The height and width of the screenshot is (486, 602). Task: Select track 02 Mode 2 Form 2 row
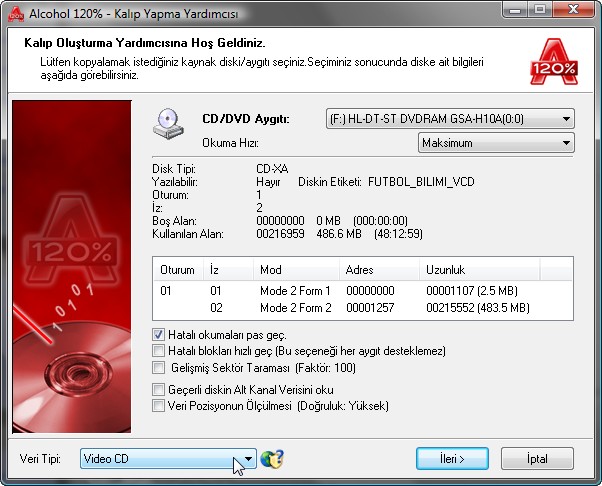tap(362, 307)
